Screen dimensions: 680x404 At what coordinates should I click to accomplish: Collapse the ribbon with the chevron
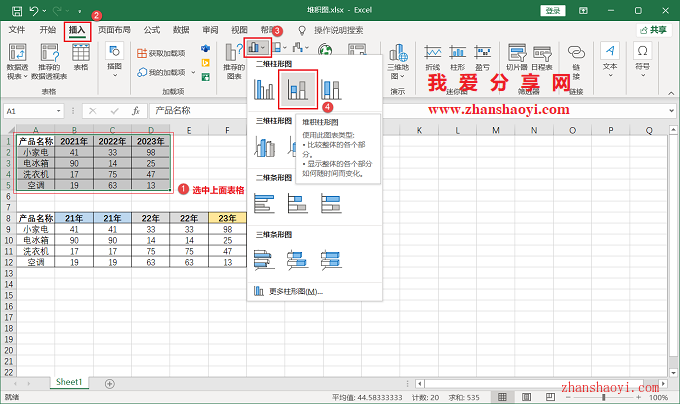(671, 93)
